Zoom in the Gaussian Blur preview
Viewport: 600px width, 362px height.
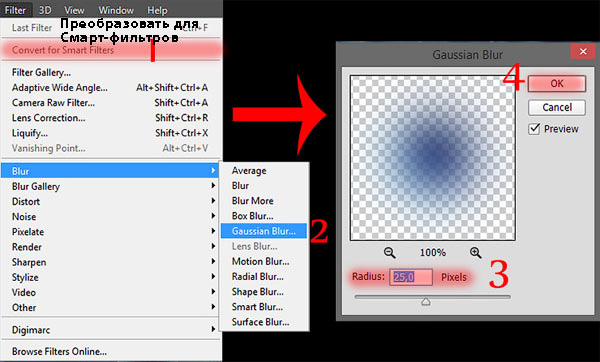click(476, 253)
